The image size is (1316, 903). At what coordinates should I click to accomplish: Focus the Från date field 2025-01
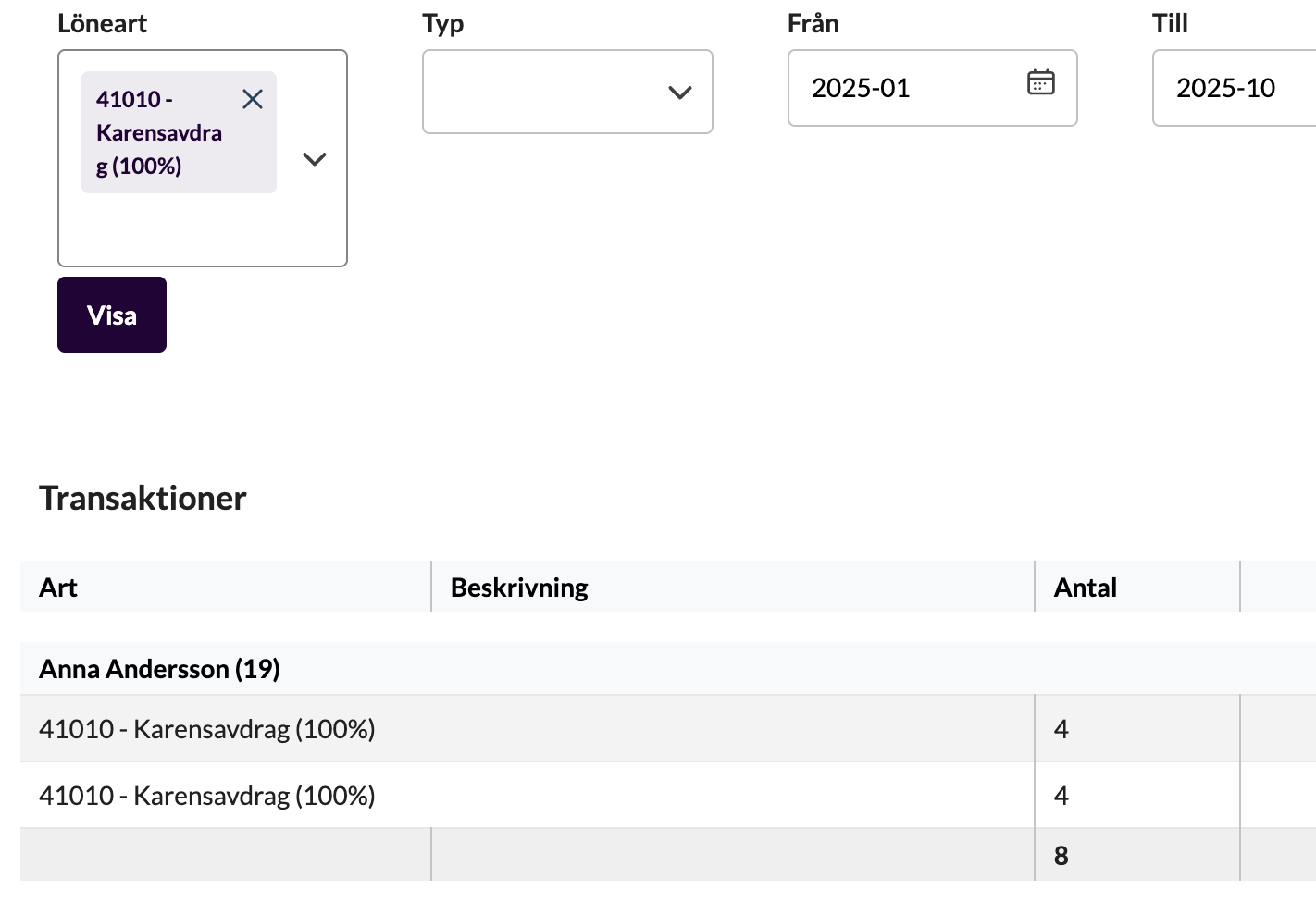click(932, 88)
